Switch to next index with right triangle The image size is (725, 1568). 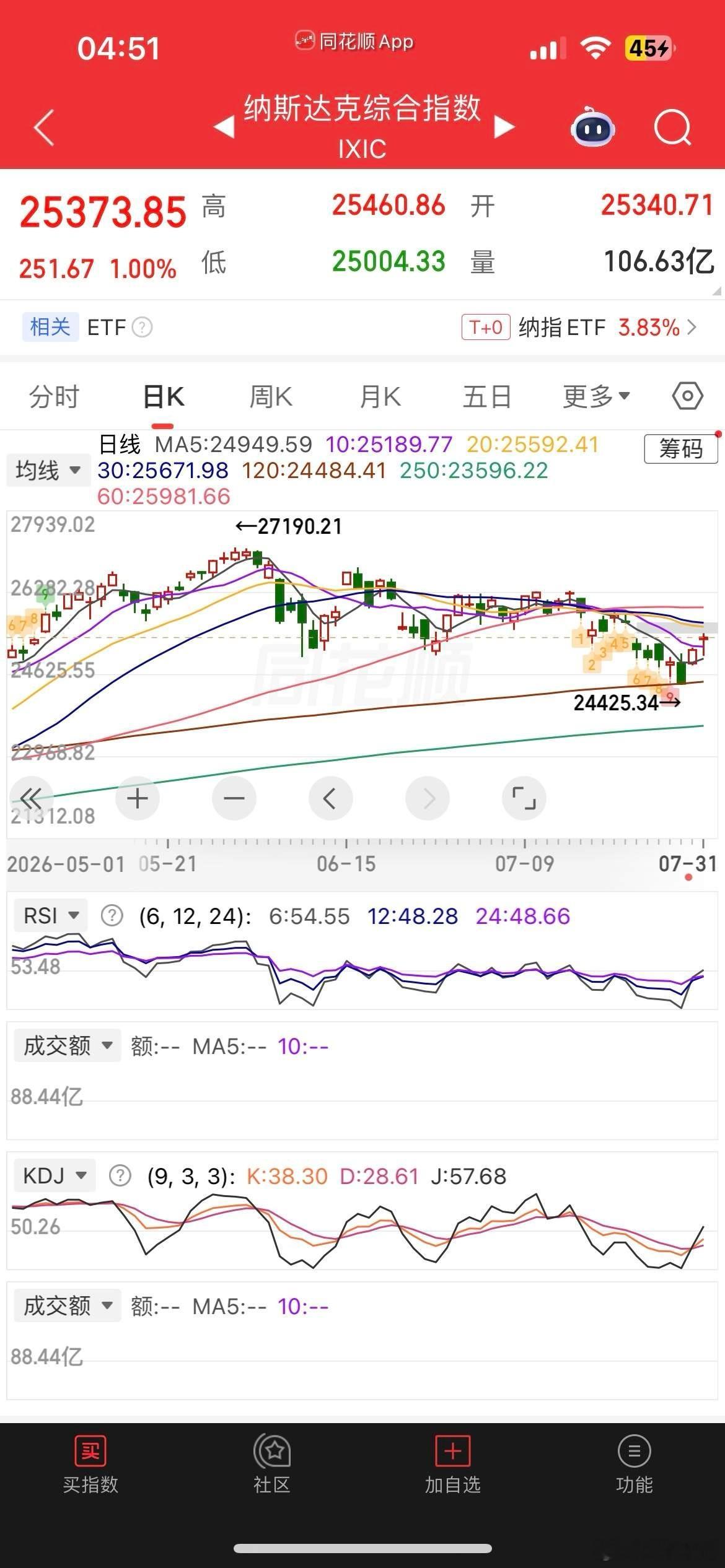pos(504,128)
